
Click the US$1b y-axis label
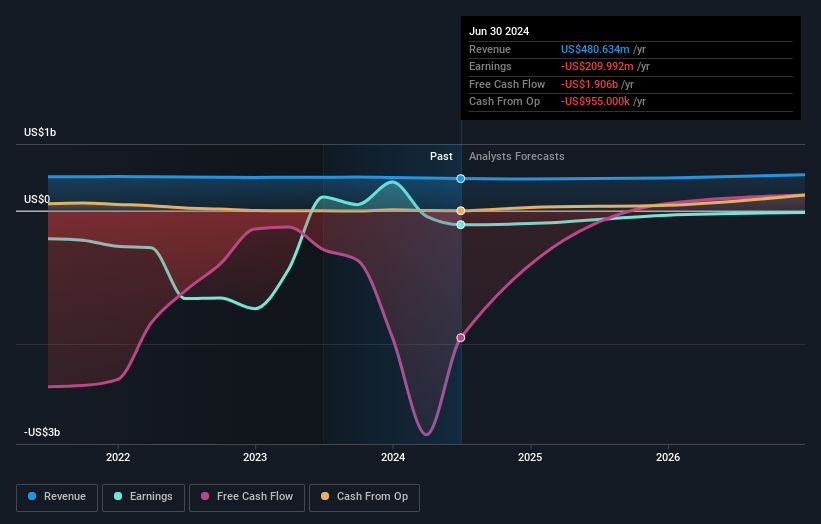point(40,132)
